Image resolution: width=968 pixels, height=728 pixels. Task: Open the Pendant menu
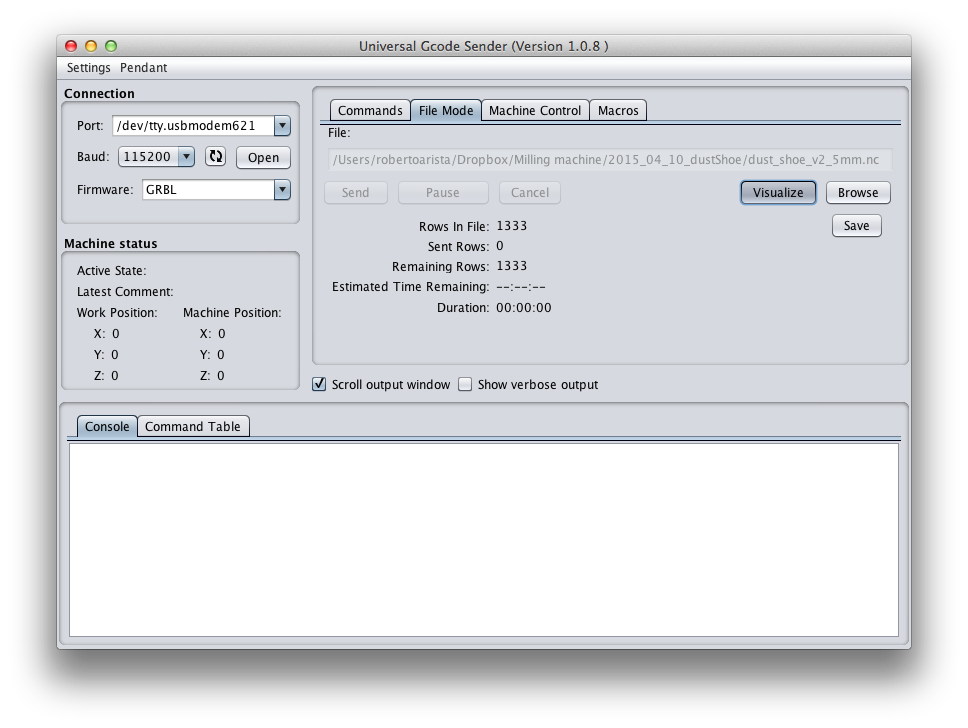(x=143, y=67)
